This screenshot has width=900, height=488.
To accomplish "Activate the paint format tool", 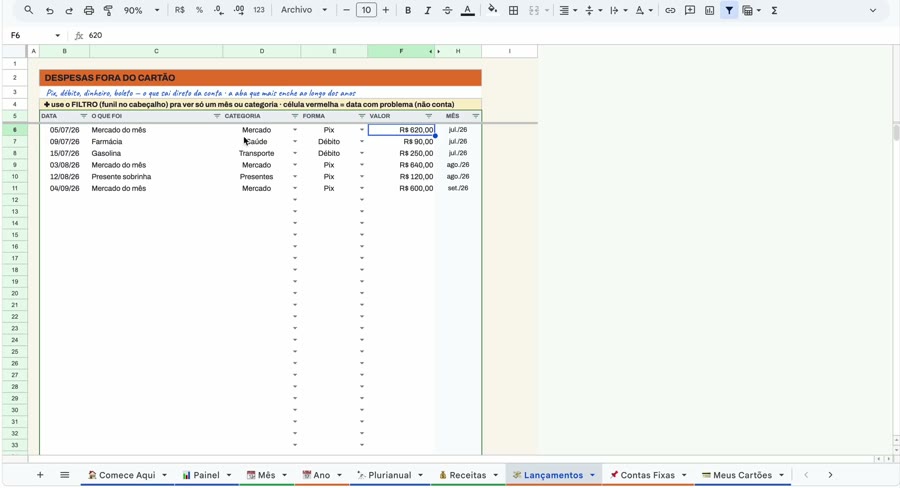I will tap(108, 10).
